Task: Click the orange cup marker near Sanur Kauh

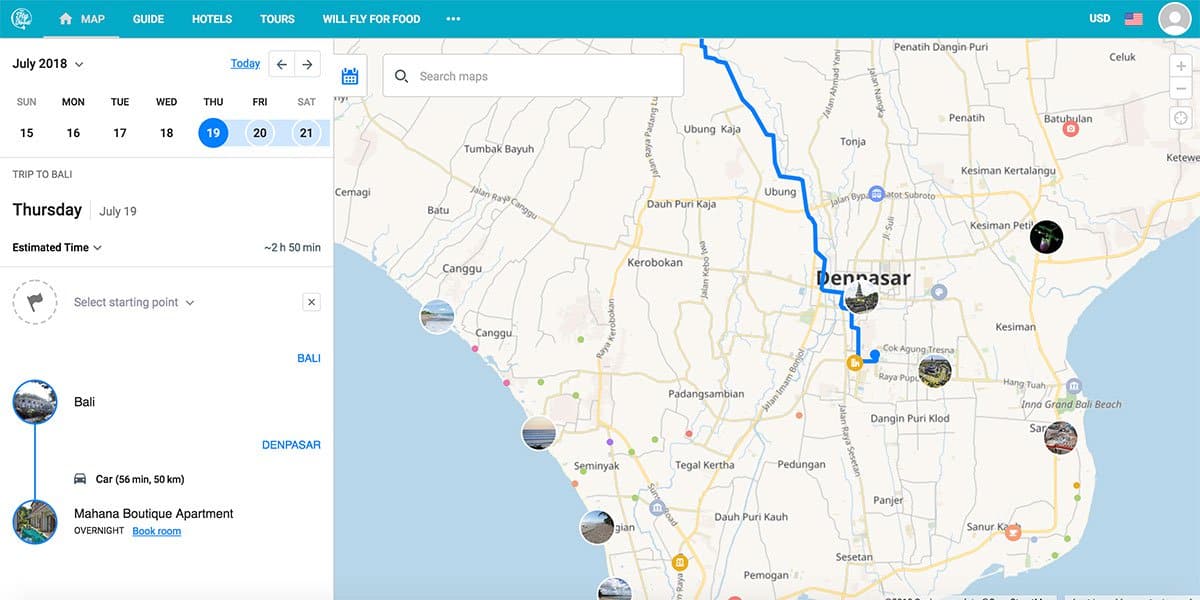Action: [1012, 532]
